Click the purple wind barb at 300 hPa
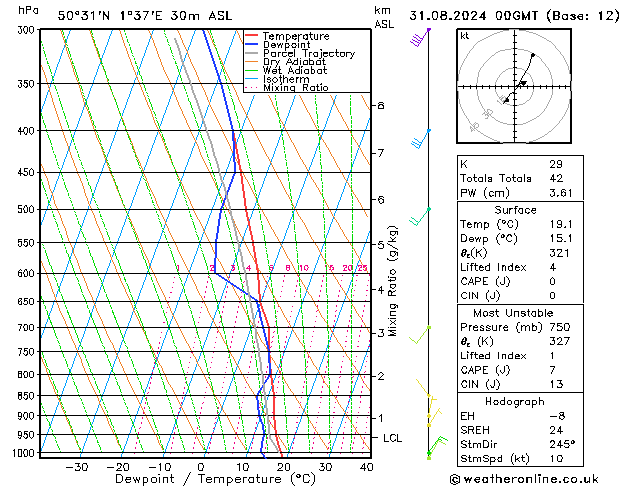 (x=420, y=37)
